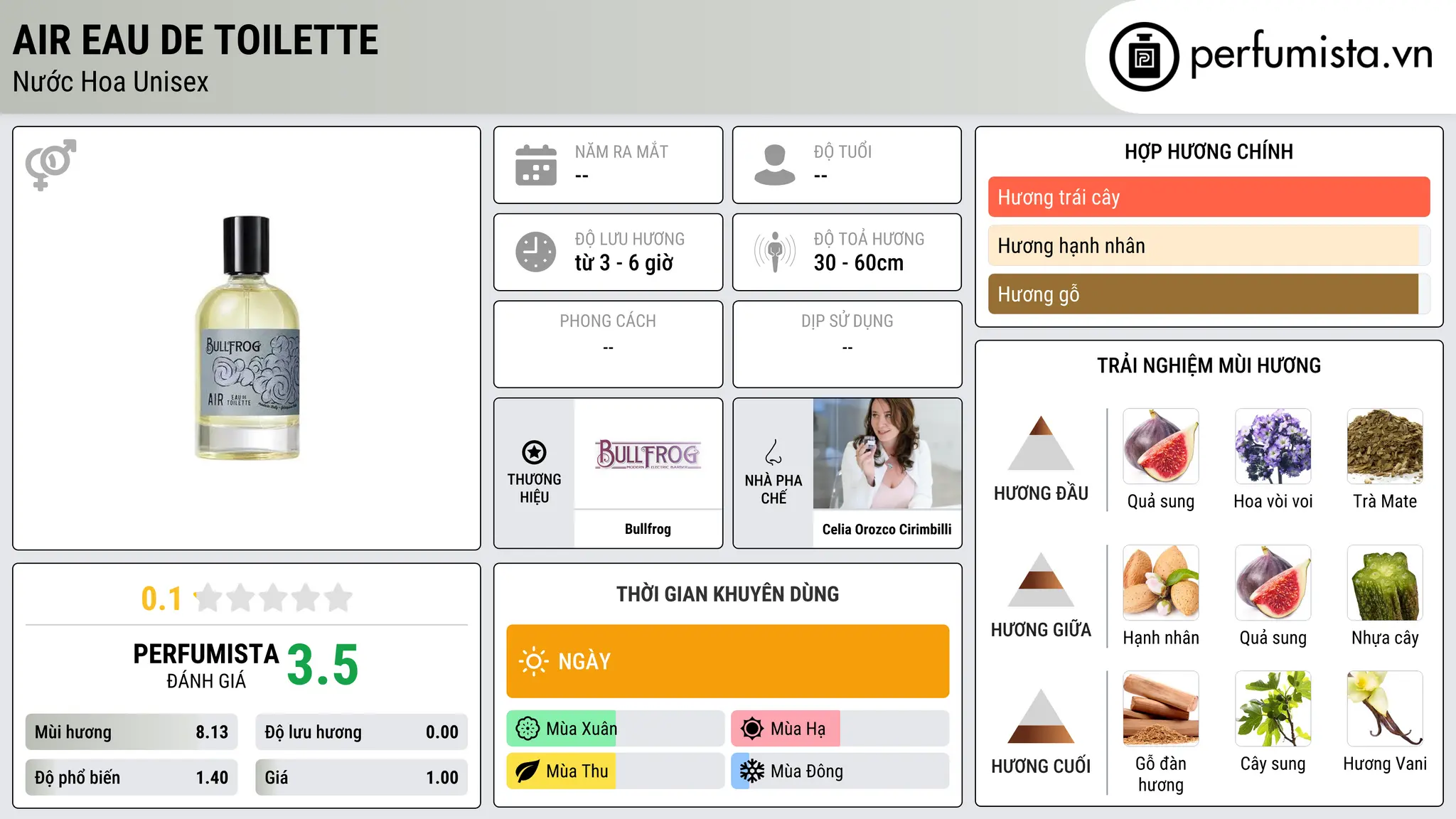Image resolution: width=1456 pixels, height=819 pixels.
Task: Select the Hoa vòi voi note image
Action: click(x=1273, y=446)
